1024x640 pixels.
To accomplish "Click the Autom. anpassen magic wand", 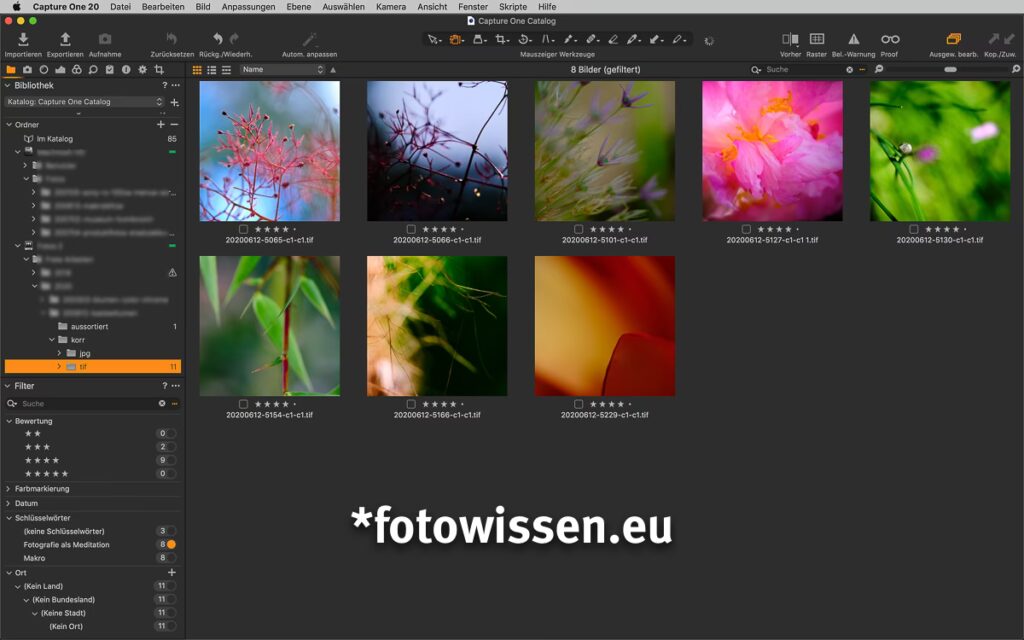I will (309, 39).
